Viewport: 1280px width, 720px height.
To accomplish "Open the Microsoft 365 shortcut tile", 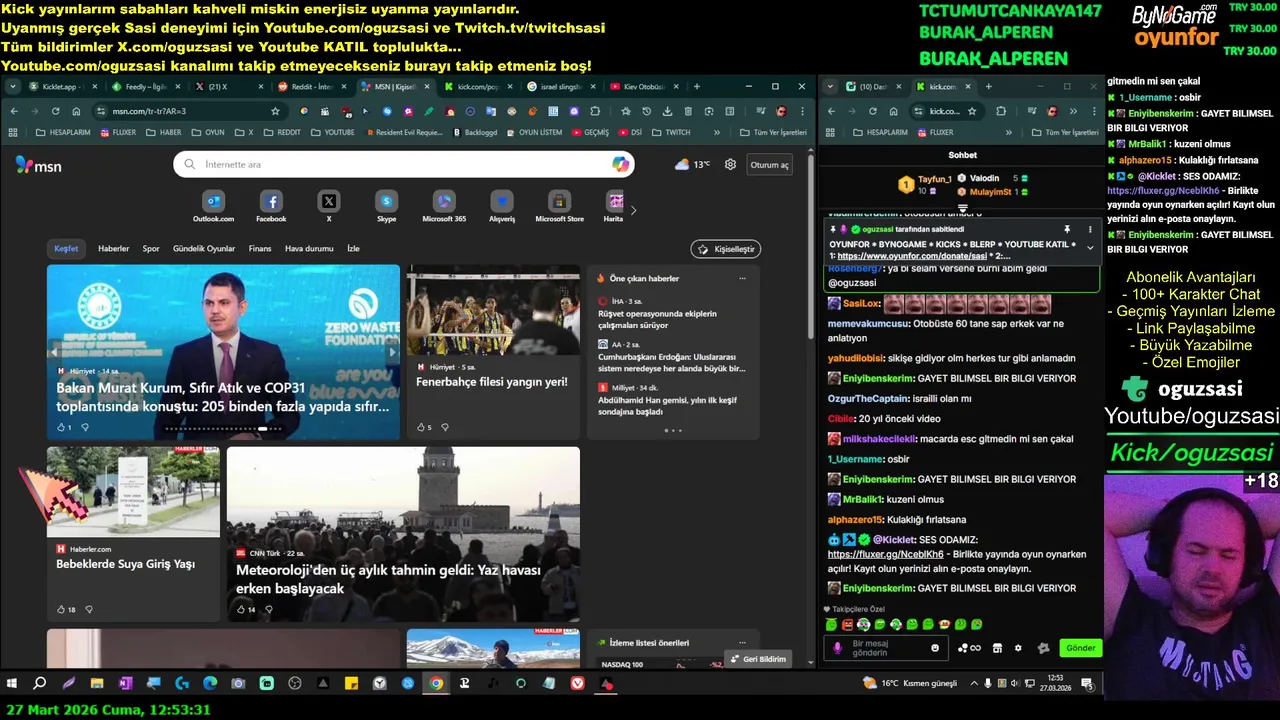I will (x=444, y=207).
